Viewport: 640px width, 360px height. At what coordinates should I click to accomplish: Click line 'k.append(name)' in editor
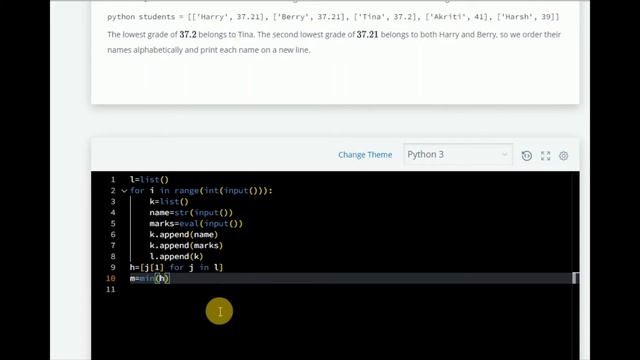coord(184,235)
